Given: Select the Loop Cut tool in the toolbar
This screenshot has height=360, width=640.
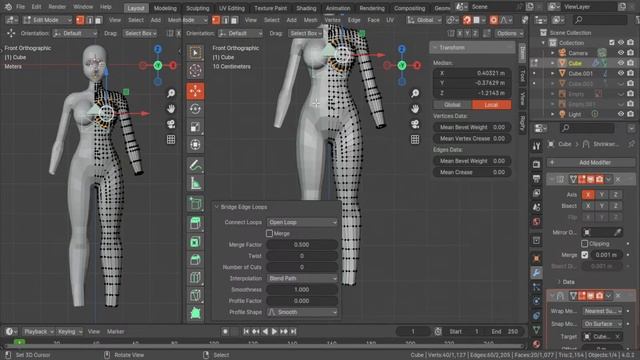Looking at the screenshot, I should pyautogui.click(x=195, y=278).
